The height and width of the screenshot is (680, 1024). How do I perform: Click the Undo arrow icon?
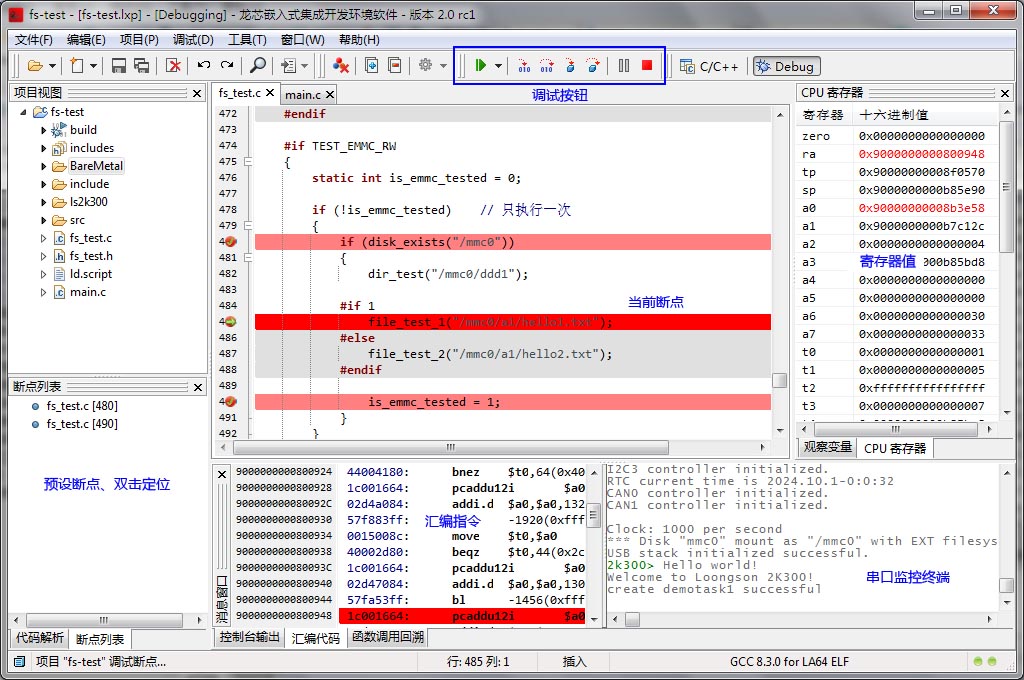click(x=204, y=66)
